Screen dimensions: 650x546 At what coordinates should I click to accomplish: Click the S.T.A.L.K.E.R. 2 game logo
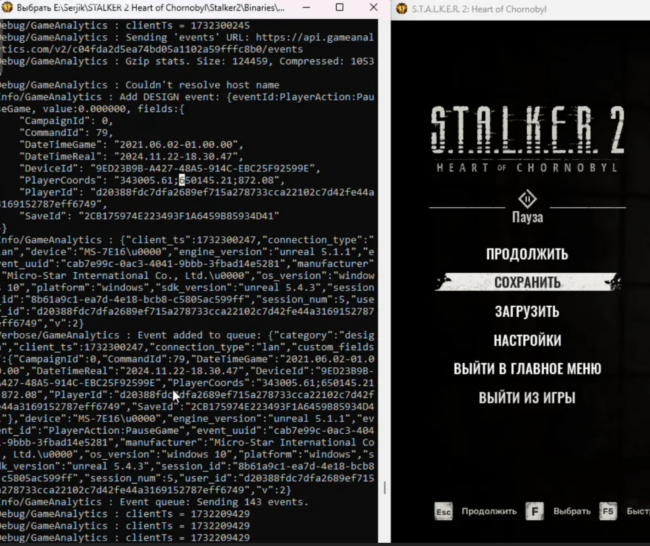(x=526, y=135)
